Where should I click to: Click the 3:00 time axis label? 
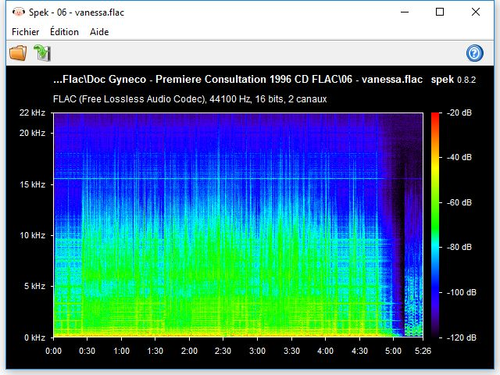click(x=257, y=351)
